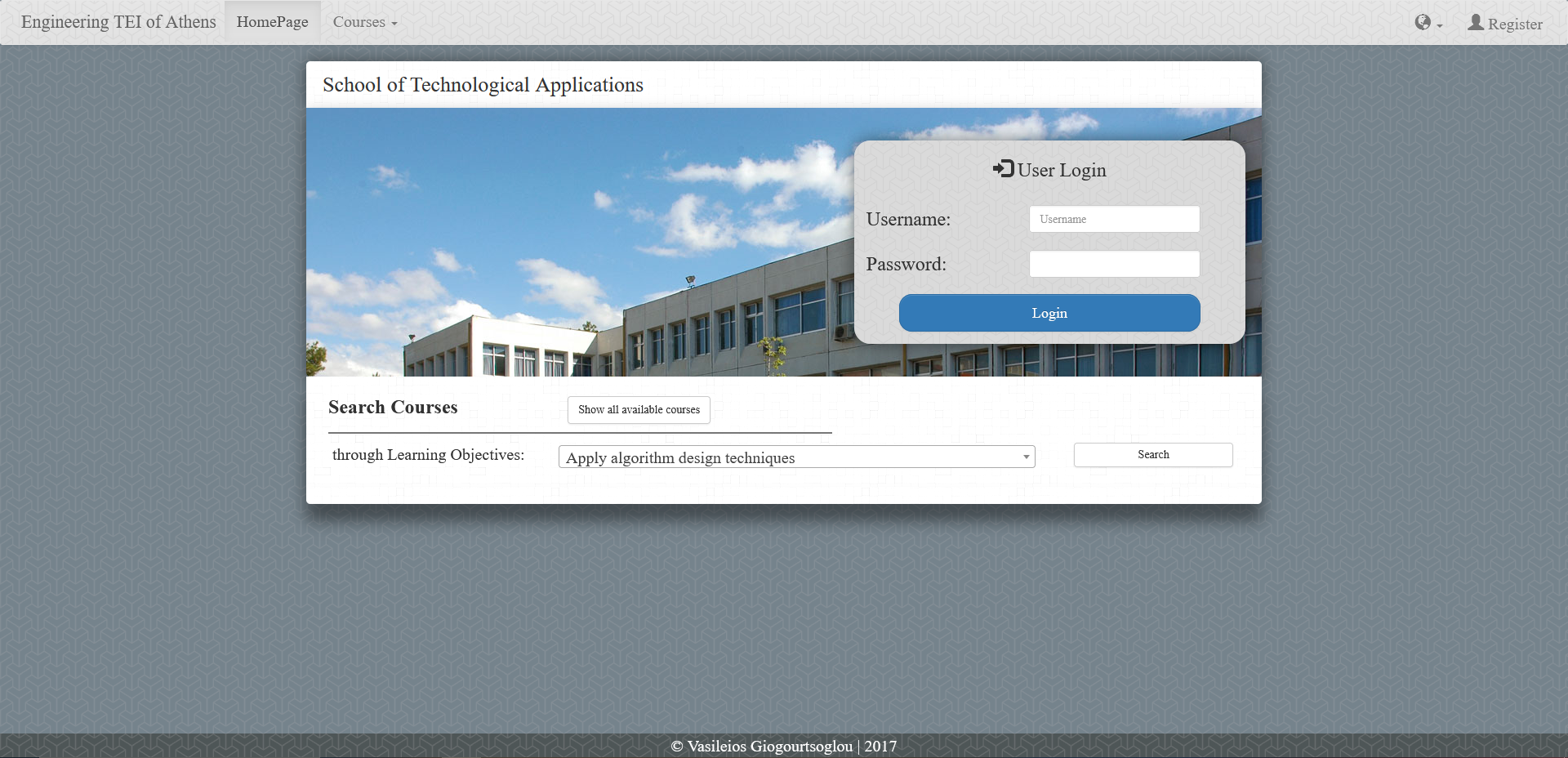
Task: Click Show all available courses button
Action: pos(639,410)
